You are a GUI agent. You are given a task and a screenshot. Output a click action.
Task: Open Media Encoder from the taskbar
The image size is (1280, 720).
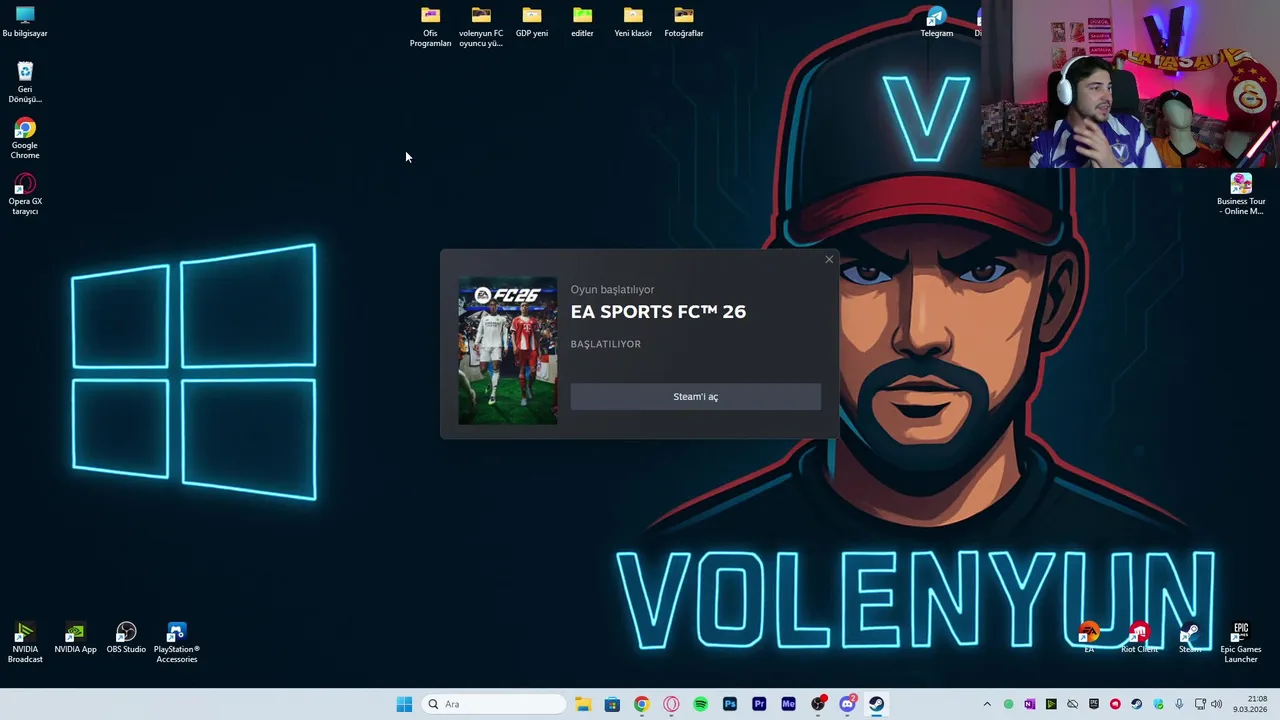click(x=788, y=704)
